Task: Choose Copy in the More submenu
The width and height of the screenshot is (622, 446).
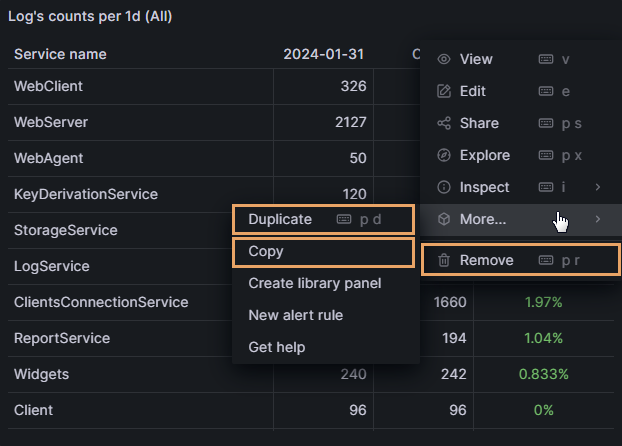Action: [x=266, y=252]
